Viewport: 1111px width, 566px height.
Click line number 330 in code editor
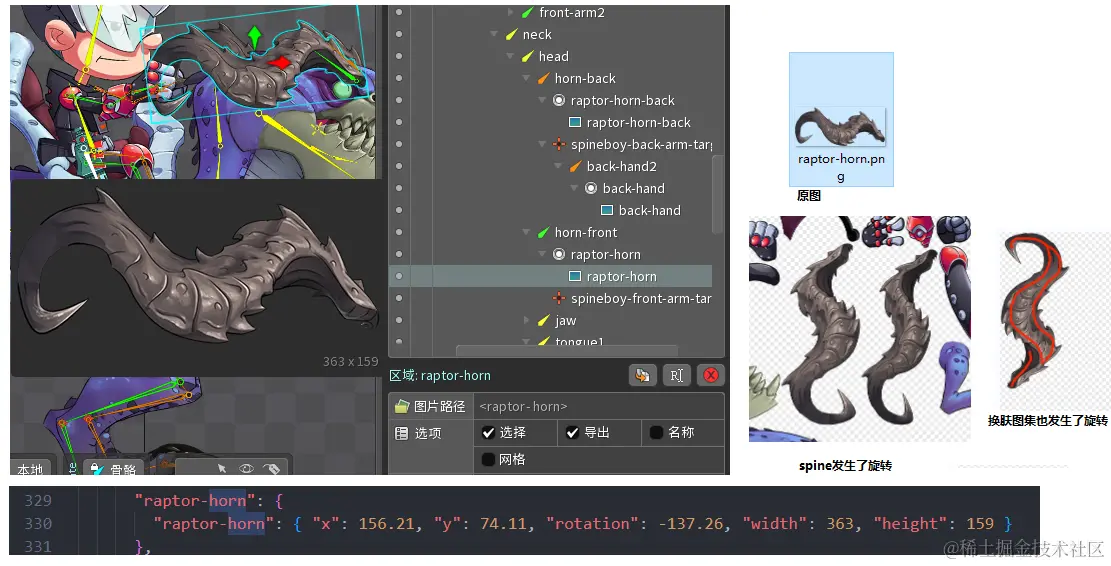click(38, 523)
